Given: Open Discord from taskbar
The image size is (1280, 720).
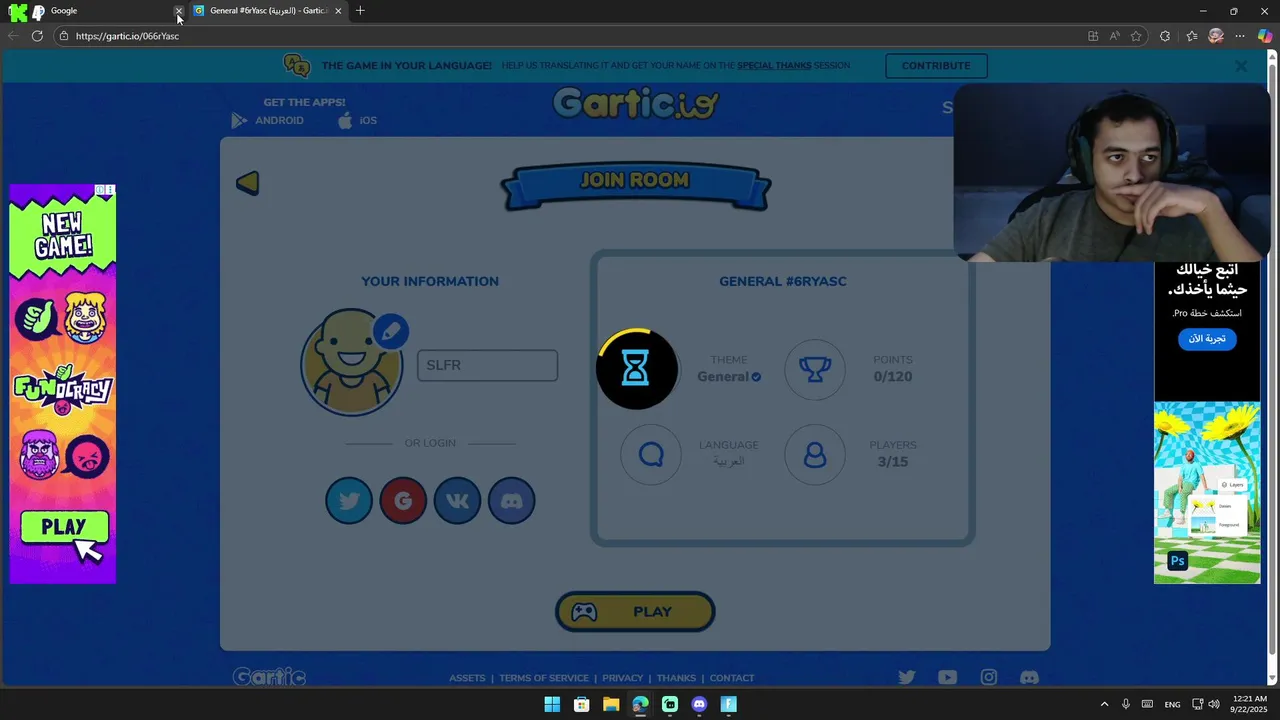Looking at the screenshot, I should point(699,704).
